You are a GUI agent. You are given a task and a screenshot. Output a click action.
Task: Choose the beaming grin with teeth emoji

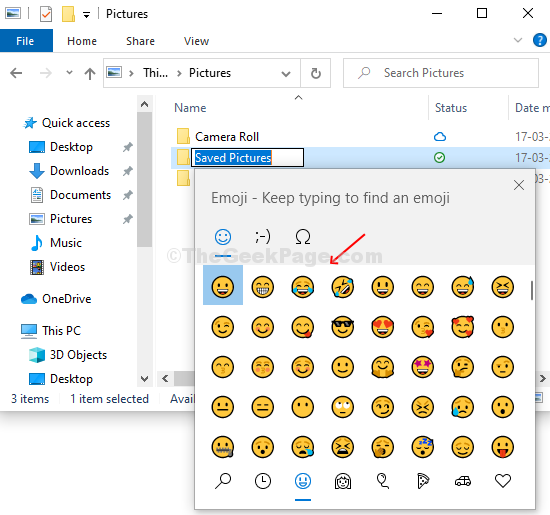click(263, 286)
